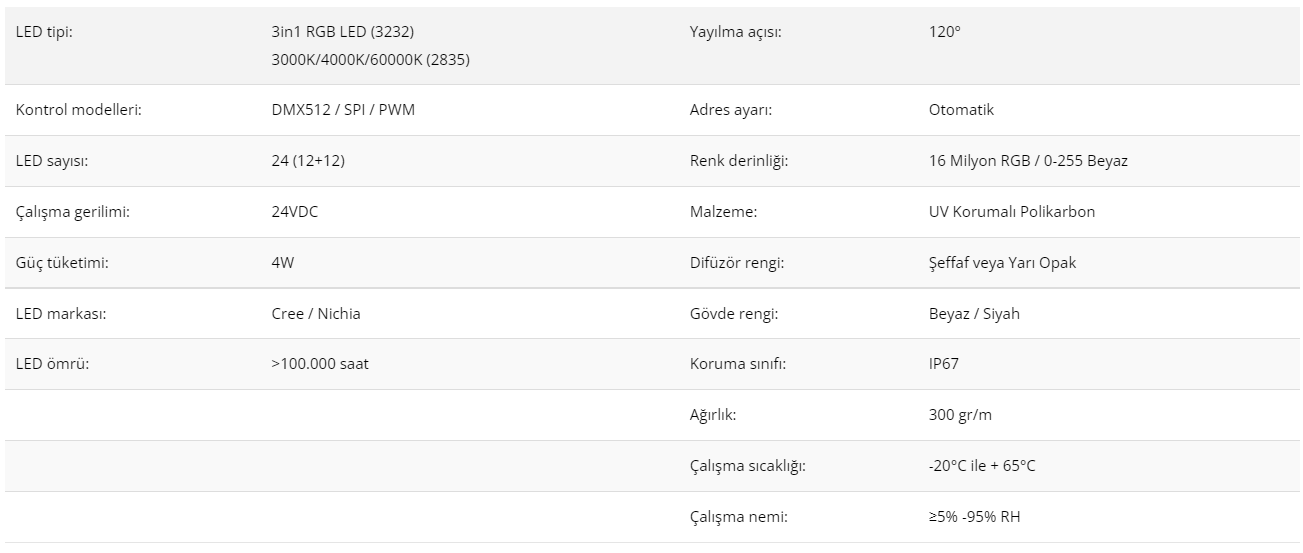Click the ">100.000 saat" lifetime value

tap(320, 364)
